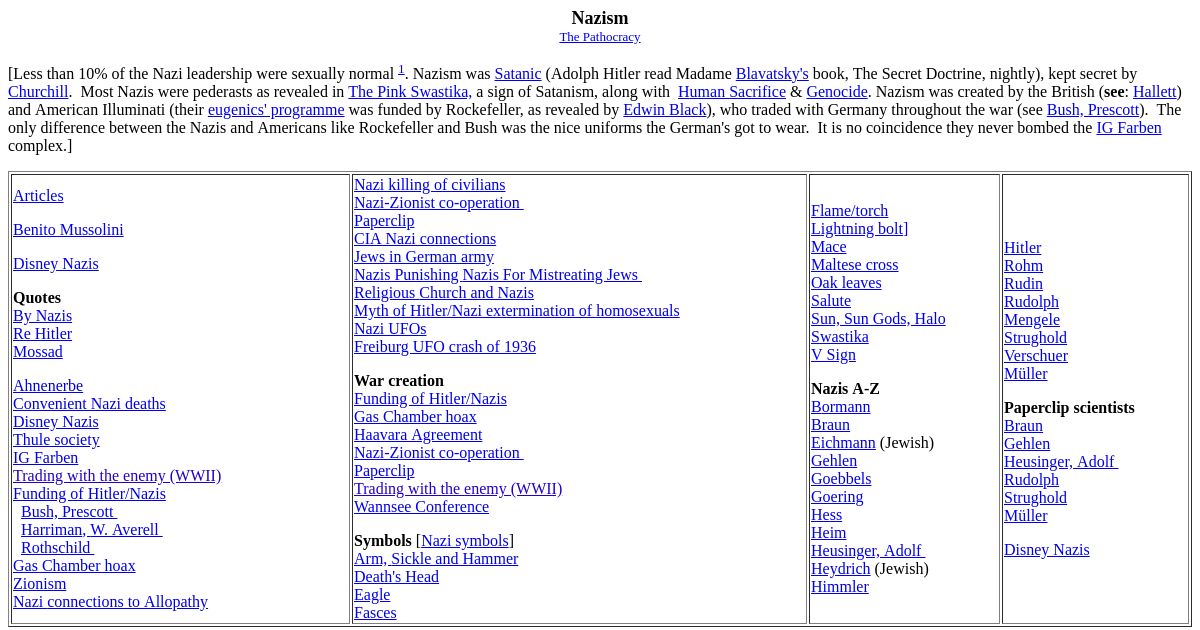Follow Nazis Punishing Nazis For Mistreating Jews link

tap(497, 275)
